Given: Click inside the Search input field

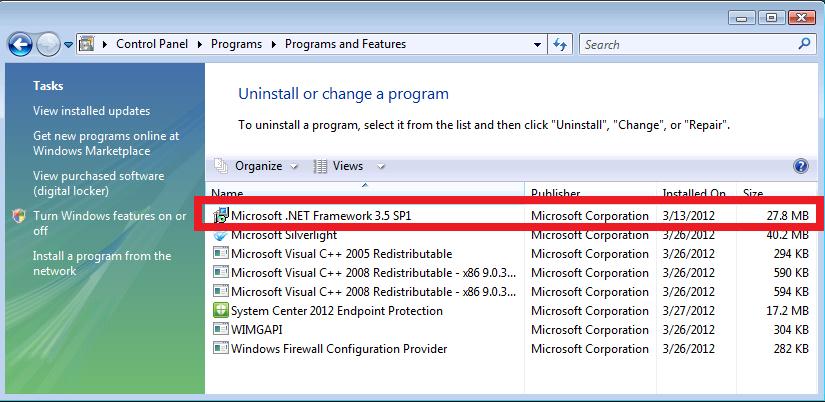Looking at the screenshot, I should [689, 45].
